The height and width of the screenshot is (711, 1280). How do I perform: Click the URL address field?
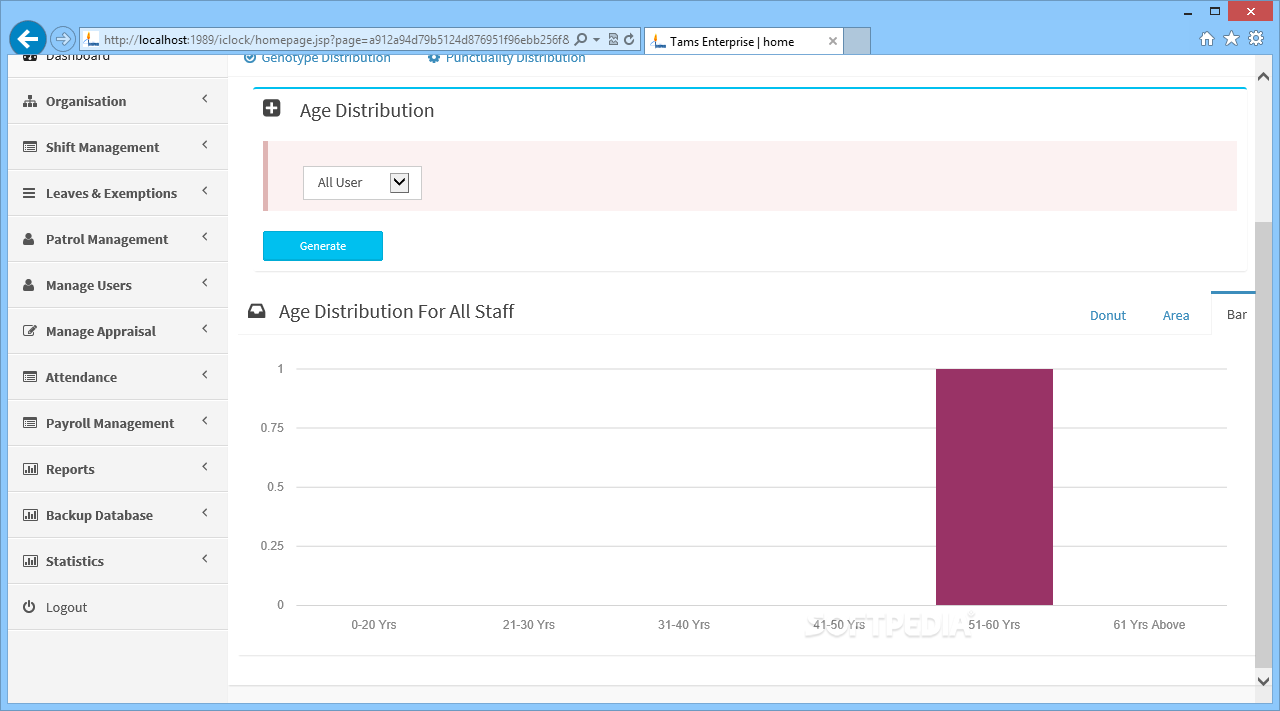(x=336, y=40)
